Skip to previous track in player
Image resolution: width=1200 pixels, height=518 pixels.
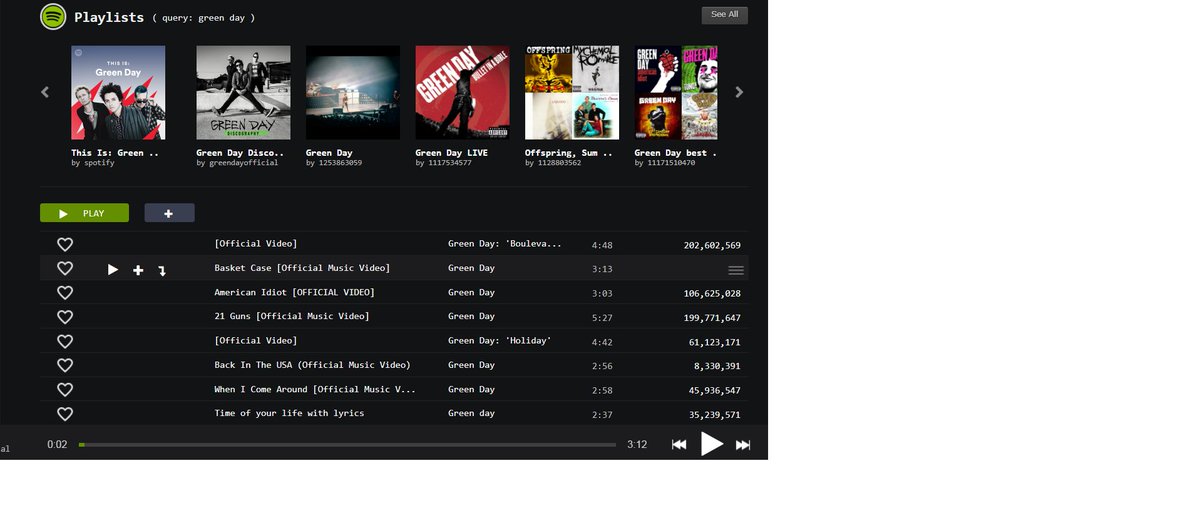pyautogui.click(x=679, y=444)
